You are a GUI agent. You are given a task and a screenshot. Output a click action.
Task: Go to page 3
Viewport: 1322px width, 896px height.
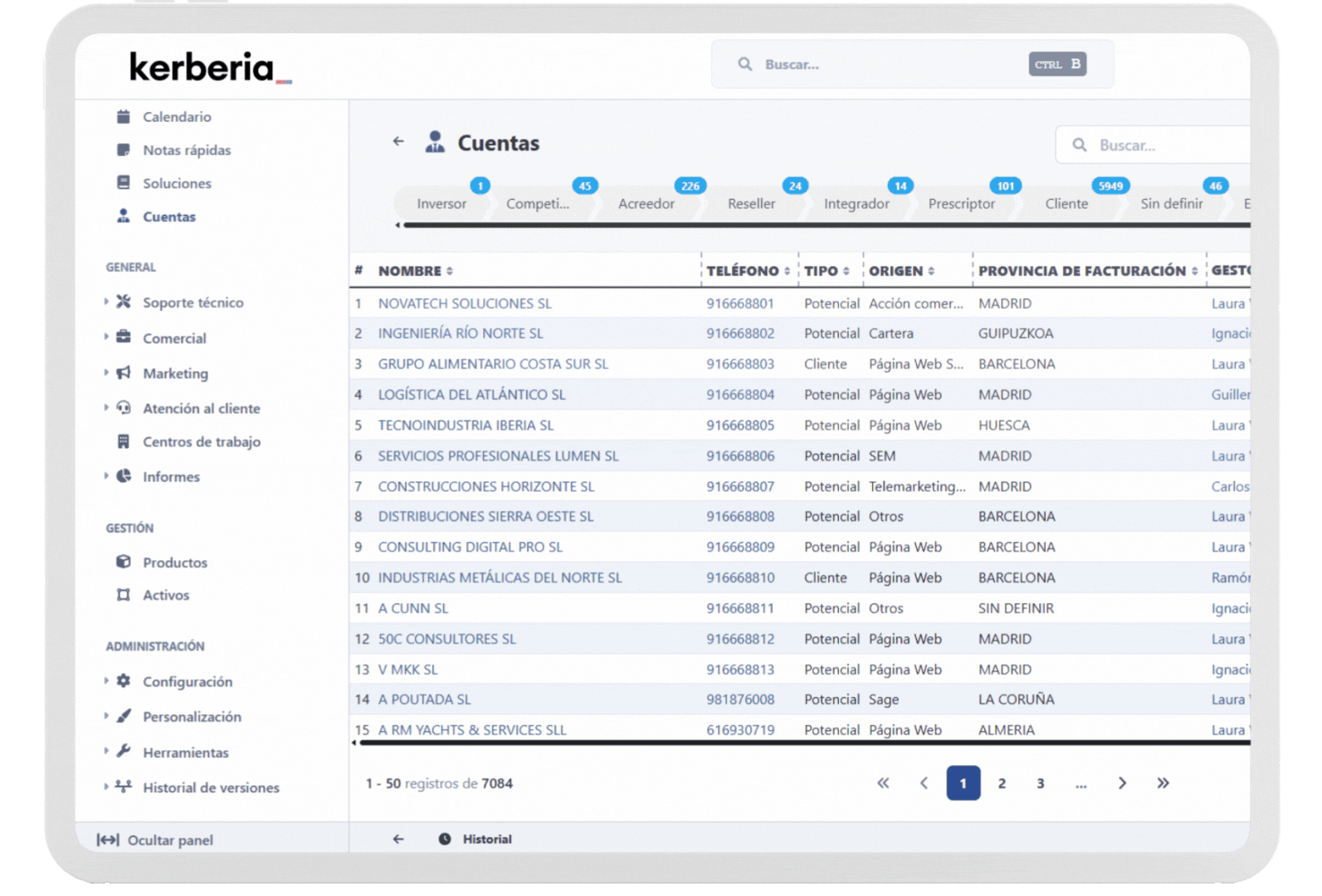tap(1040, 783)
